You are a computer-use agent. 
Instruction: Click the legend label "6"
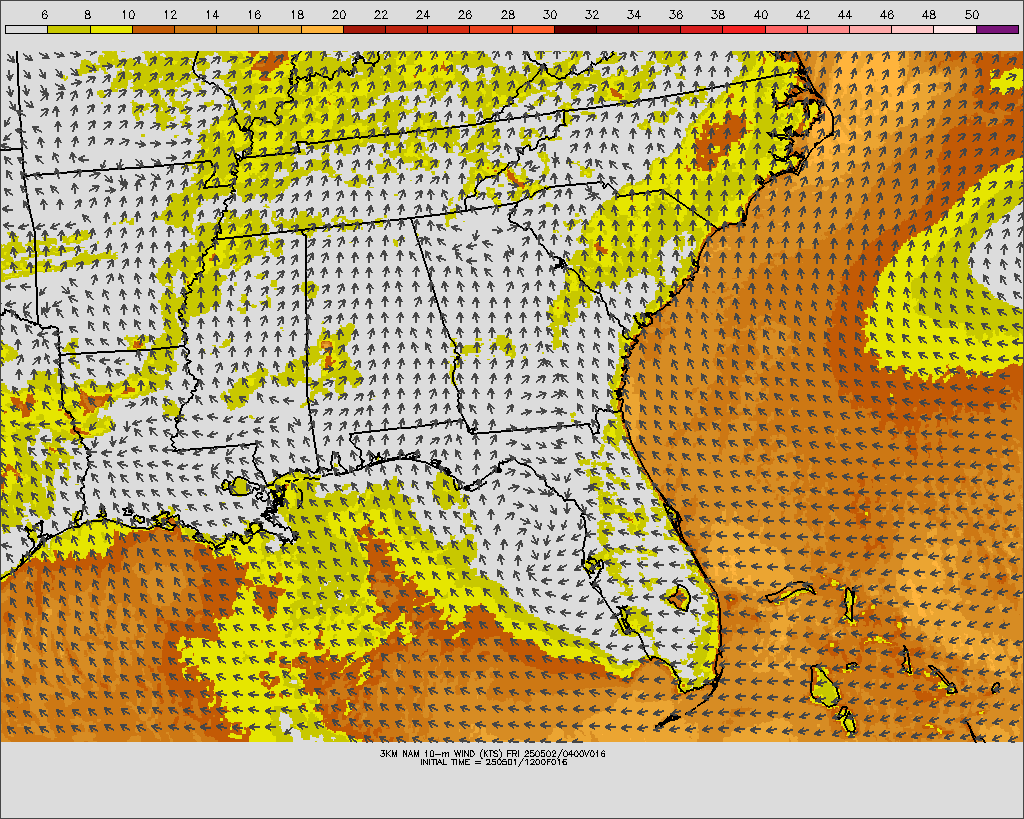(x=44, y=14)
